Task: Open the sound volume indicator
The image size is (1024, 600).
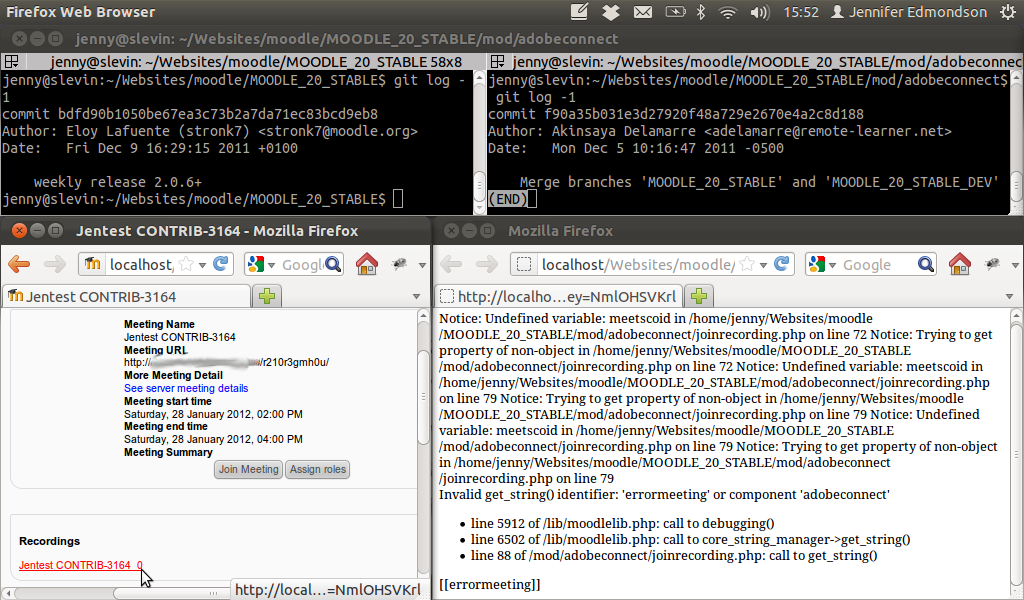Action: pyautogui.click(x=760, y=12)
